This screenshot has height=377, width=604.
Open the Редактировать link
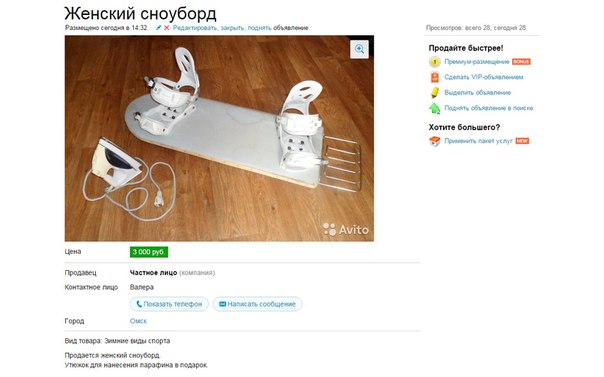coord(195,28)
